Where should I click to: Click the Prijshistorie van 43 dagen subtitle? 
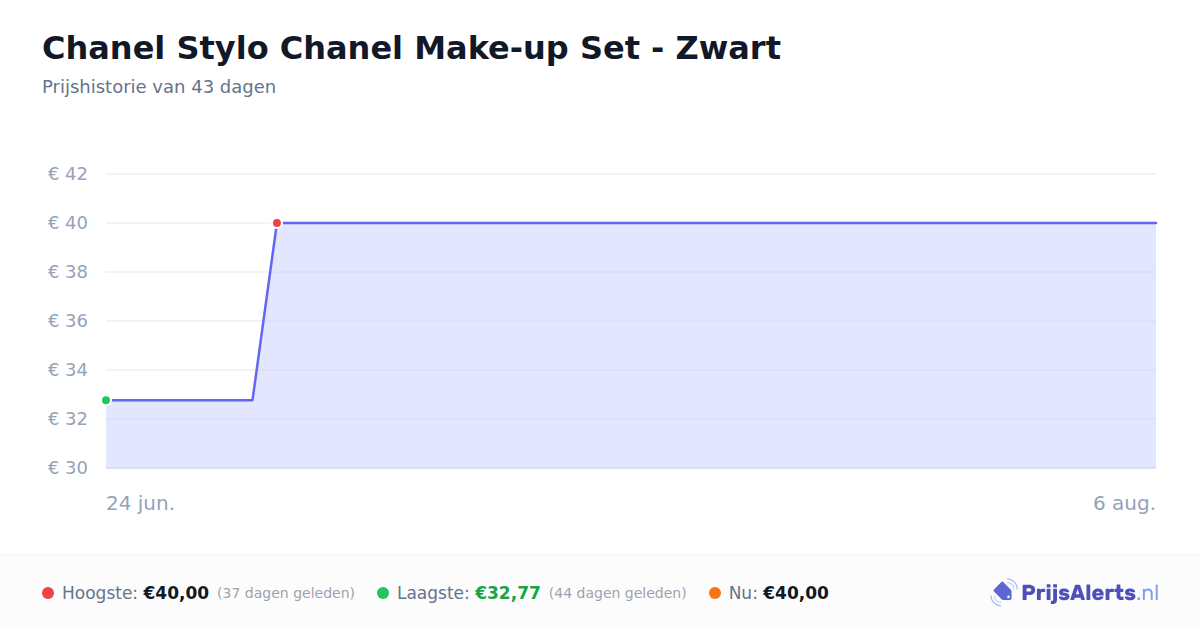coord(159,87)
